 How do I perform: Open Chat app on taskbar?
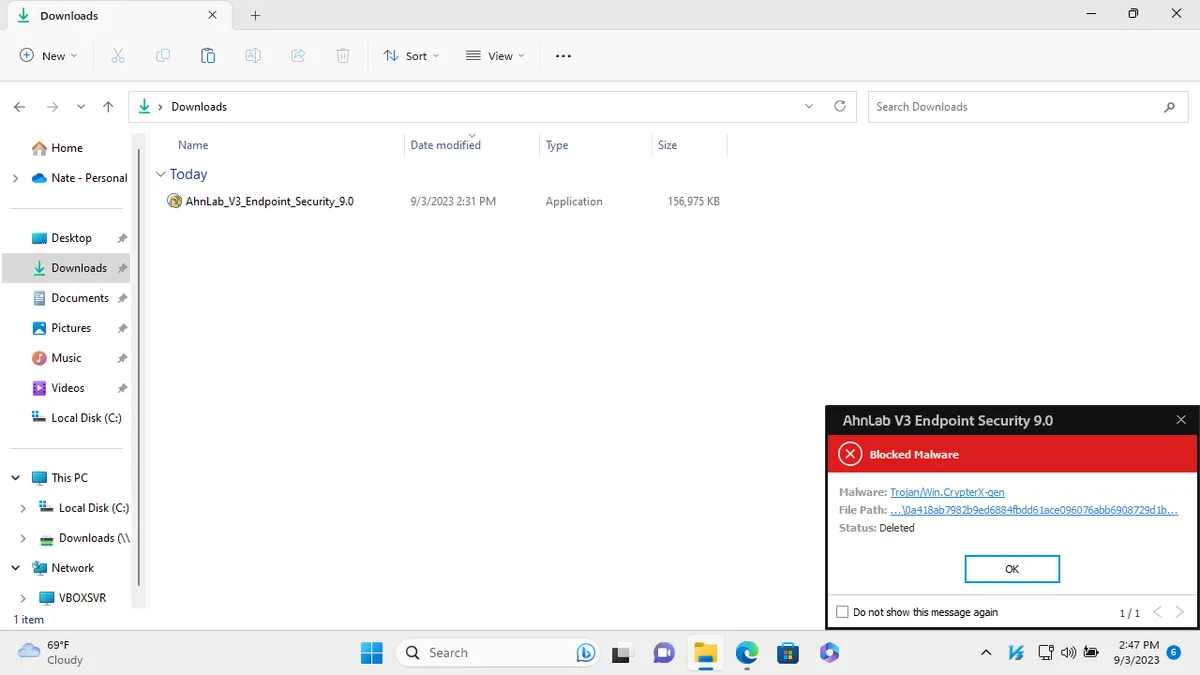pos(663,653)
